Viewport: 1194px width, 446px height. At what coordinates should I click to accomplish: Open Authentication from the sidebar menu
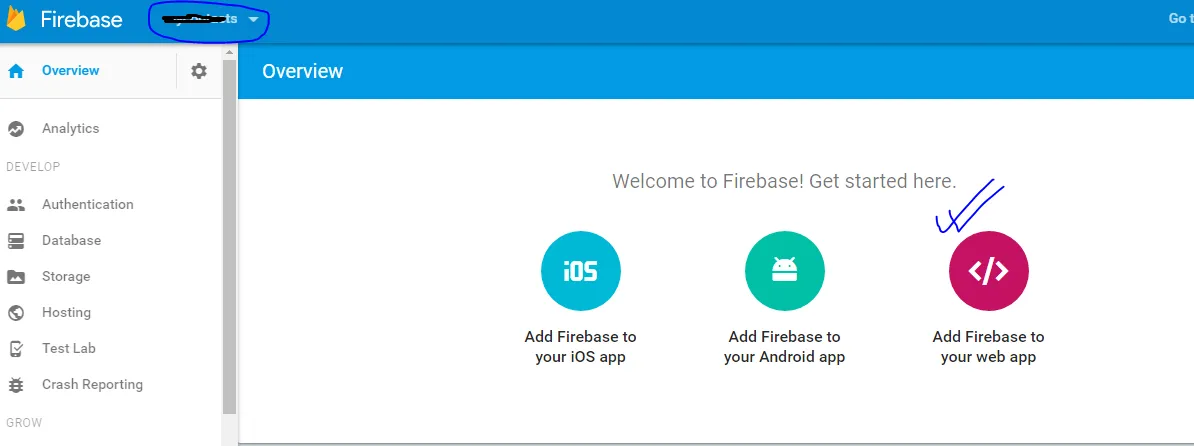[x=88, y=205]
